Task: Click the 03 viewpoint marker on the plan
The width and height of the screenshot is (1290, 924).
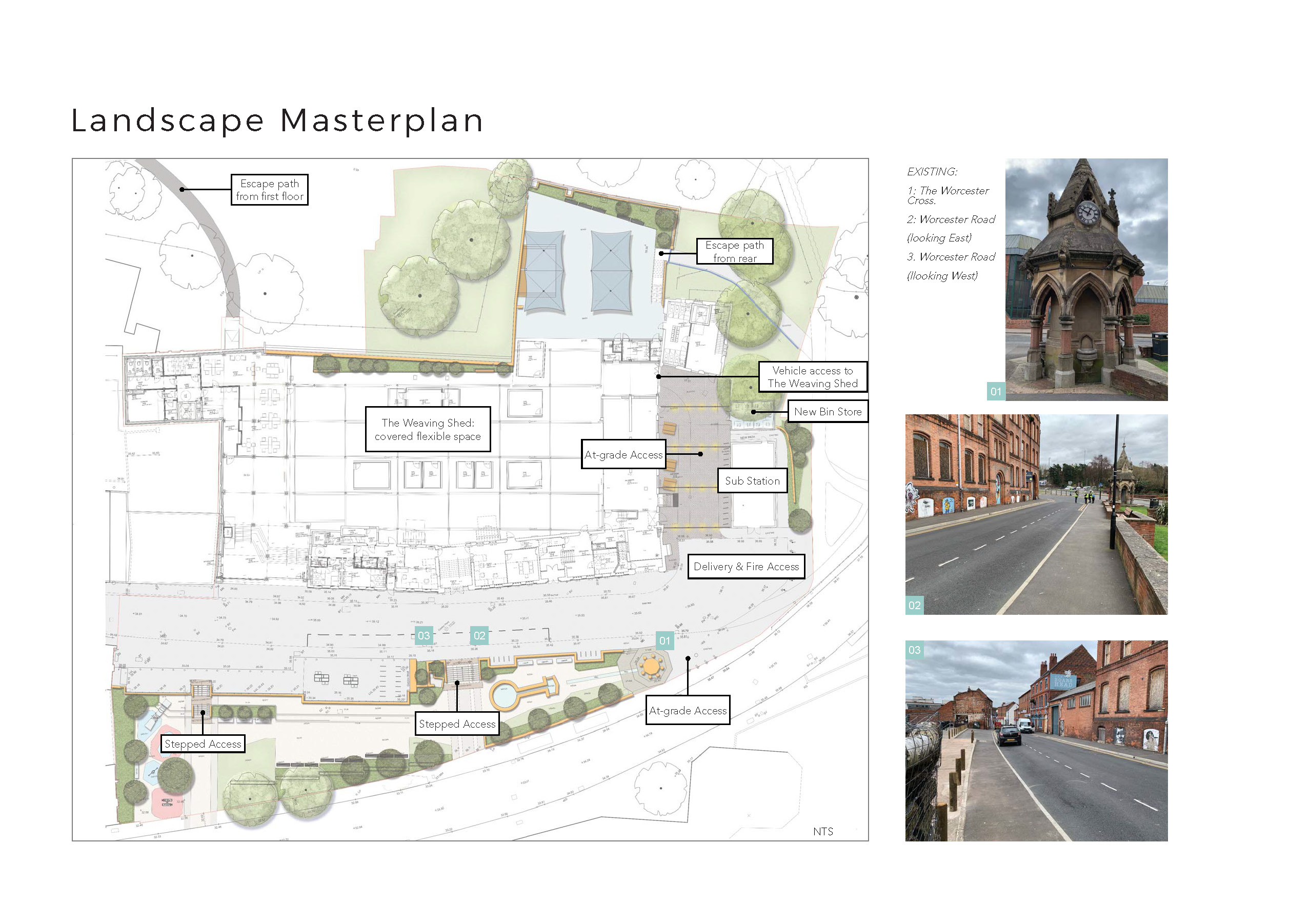Action: coord(424,635)
